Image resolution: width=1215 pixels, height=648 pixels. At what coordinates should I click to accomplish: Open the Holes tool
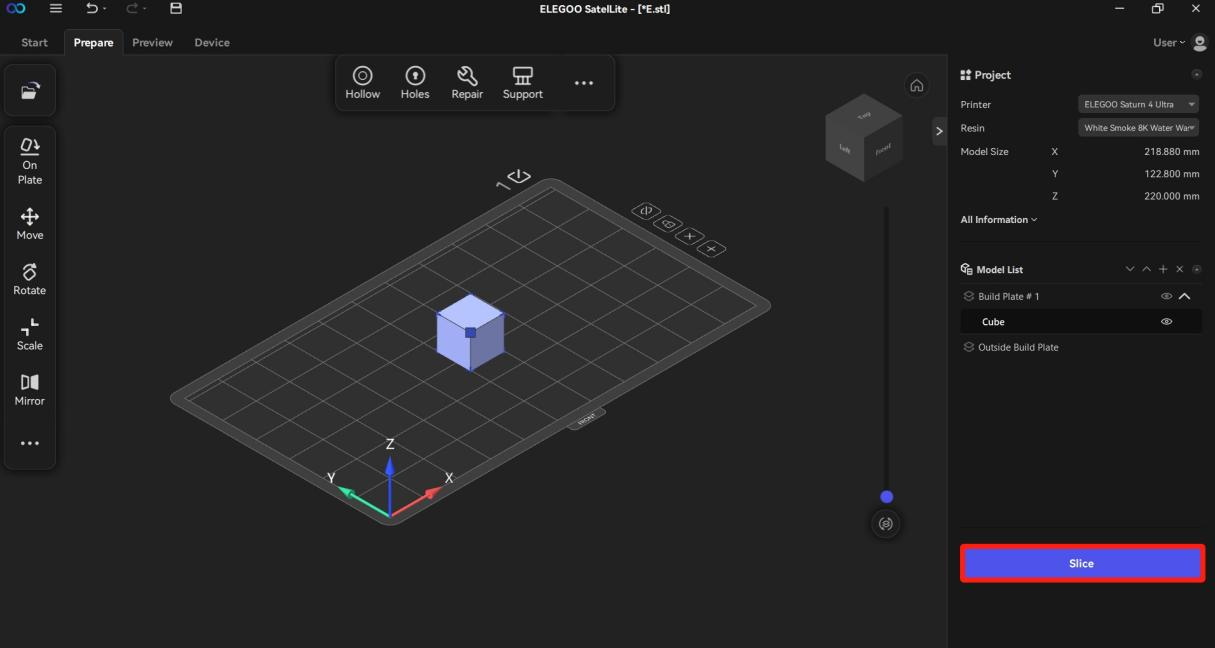414,83
